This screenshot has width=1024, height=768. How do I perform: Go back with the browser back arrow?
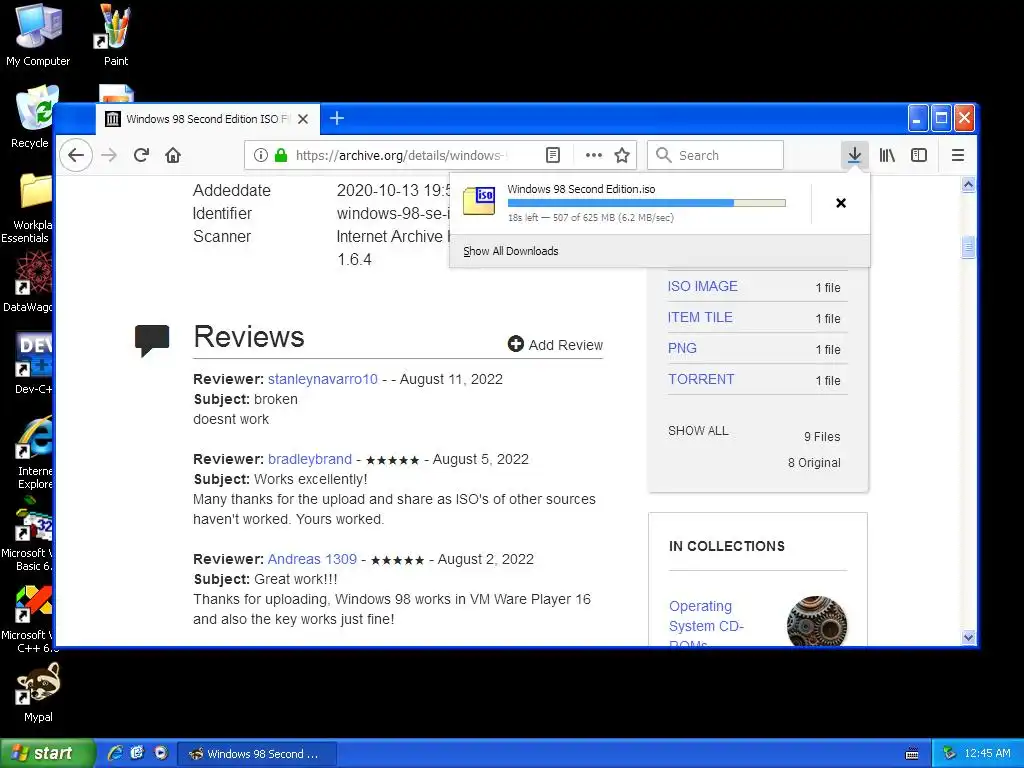(x=76, y=155)
